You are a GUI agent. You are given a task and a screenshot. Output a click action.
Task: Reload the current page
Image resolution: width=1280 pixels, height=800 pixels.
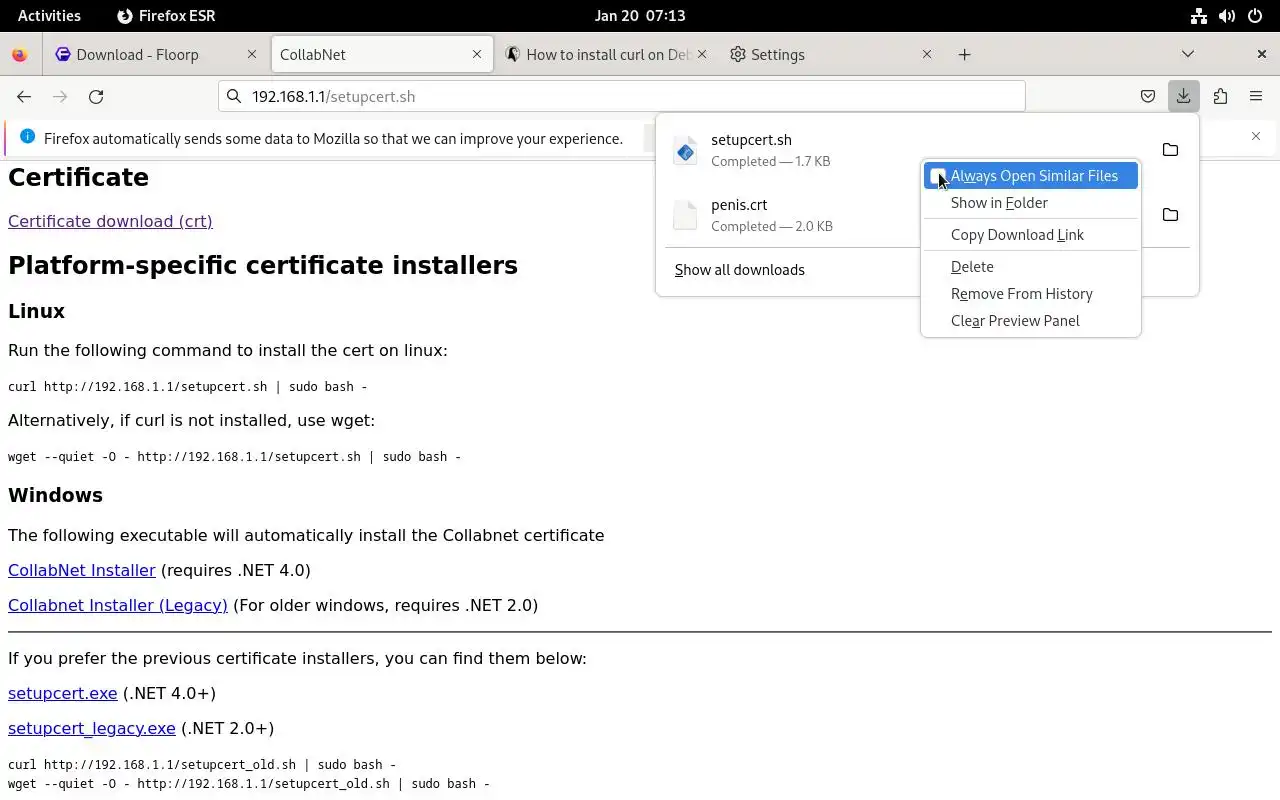pos(96,96)
